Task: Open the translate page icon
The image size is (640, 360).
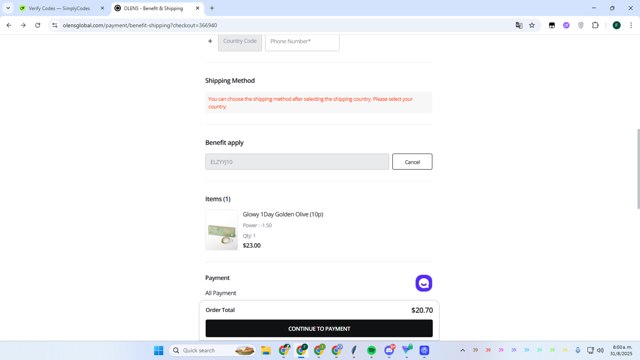Action: coord(519,25)
